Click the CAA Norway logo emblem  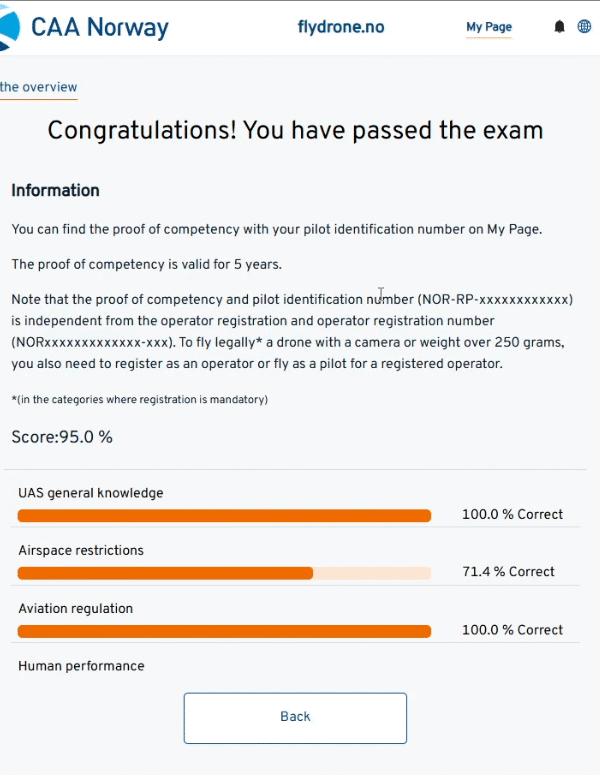(x=9, y=26)
